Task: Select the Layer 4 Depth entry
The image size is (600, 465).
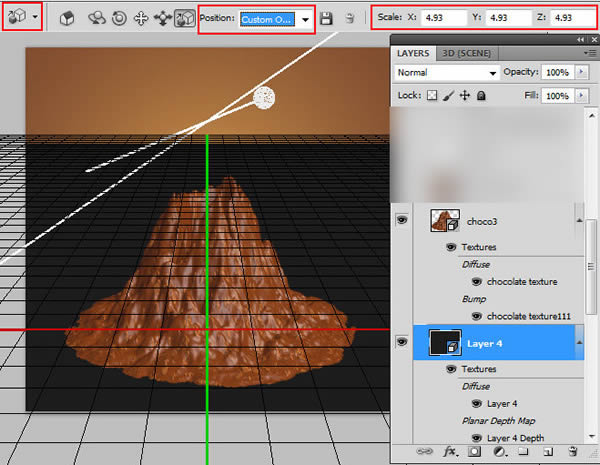Action: pyautogui.click(x=515, y=438)
